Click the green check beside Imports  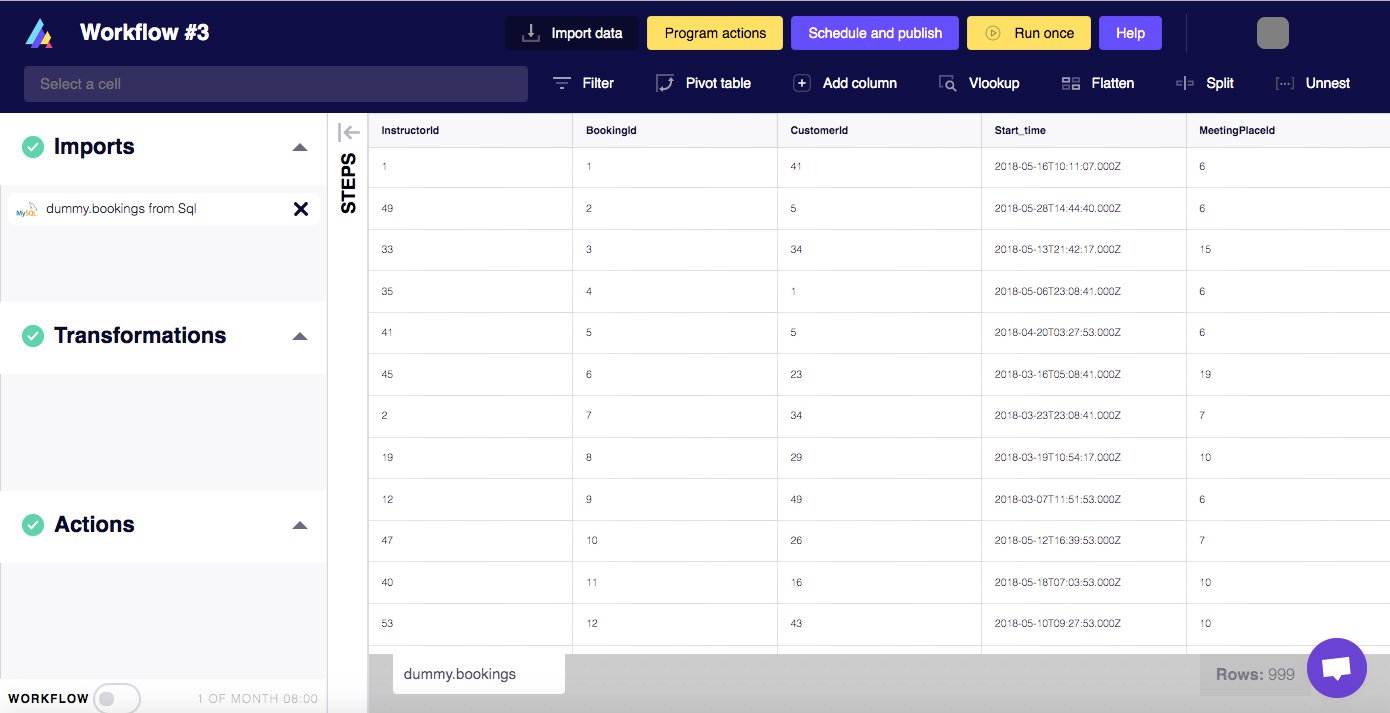(33, 147)
